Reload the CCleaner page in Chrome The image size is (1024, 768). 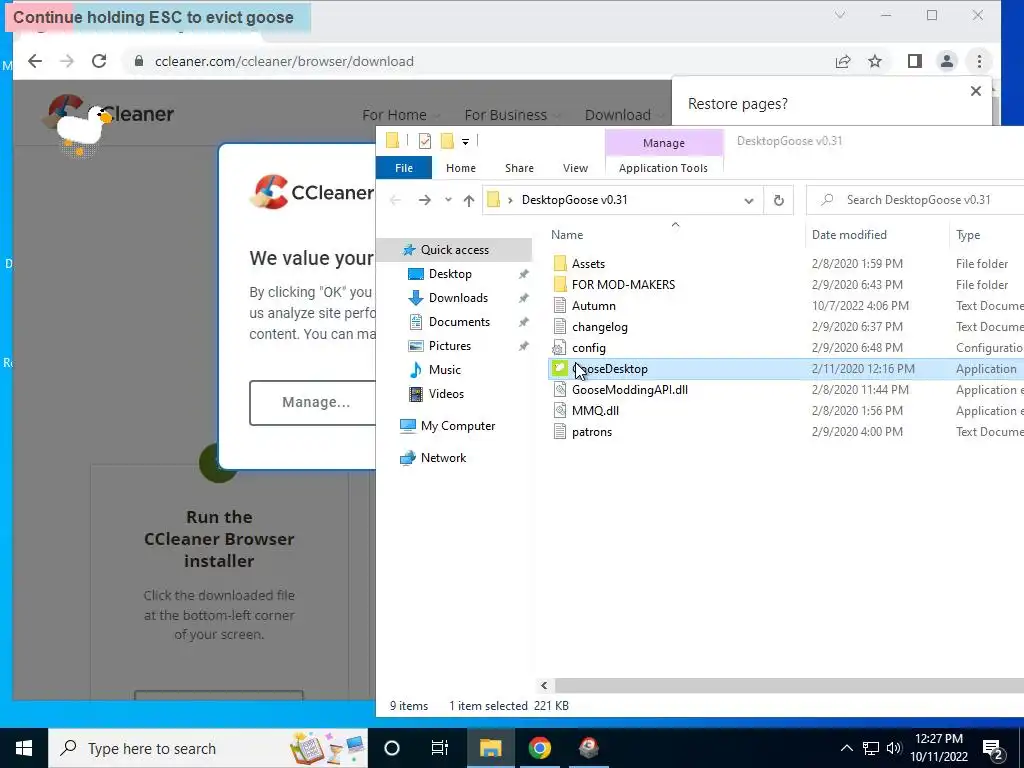(x=99, y=61)
